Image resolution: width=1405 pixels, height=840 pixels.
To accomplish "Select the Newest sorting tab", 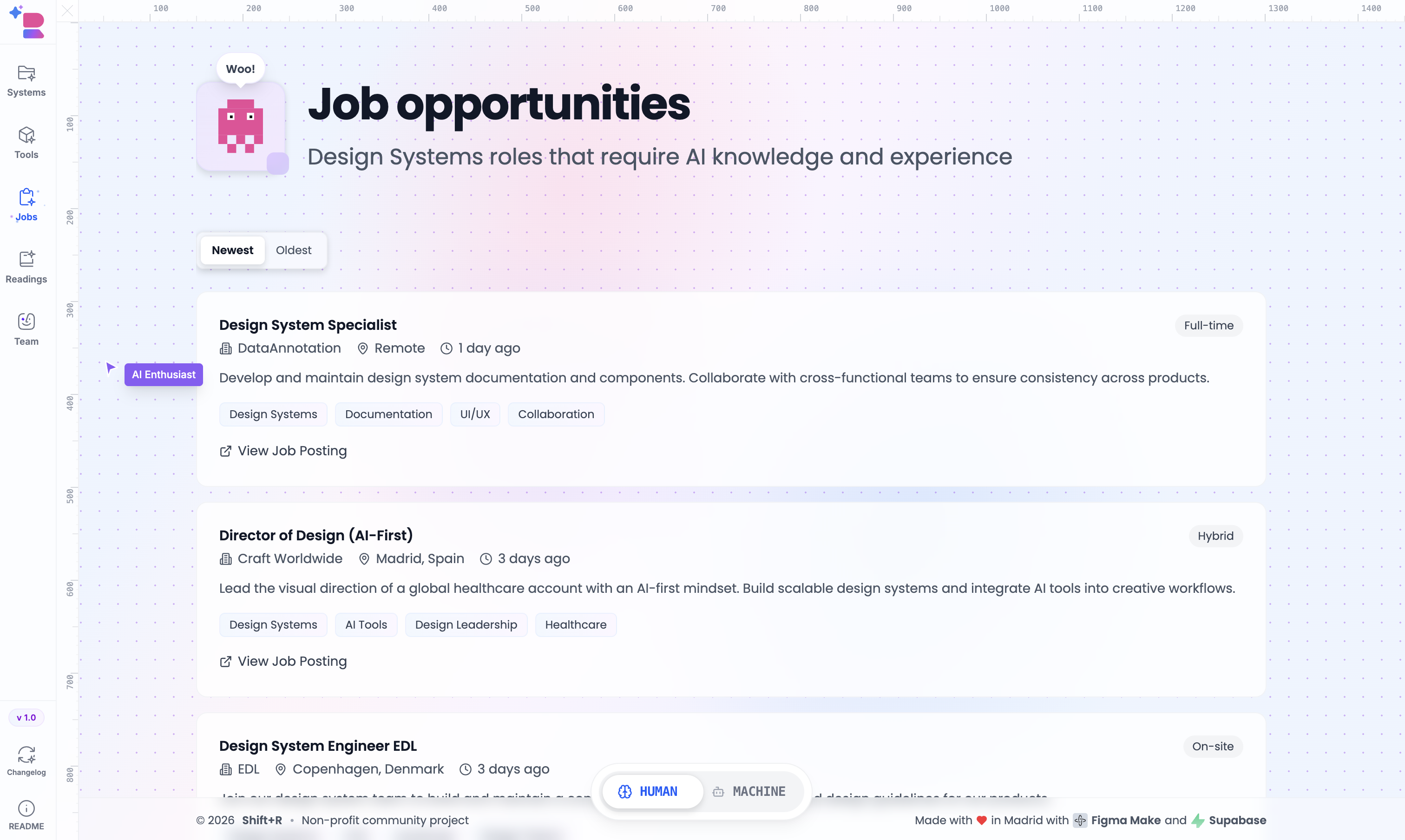I will tap(232, 249).
